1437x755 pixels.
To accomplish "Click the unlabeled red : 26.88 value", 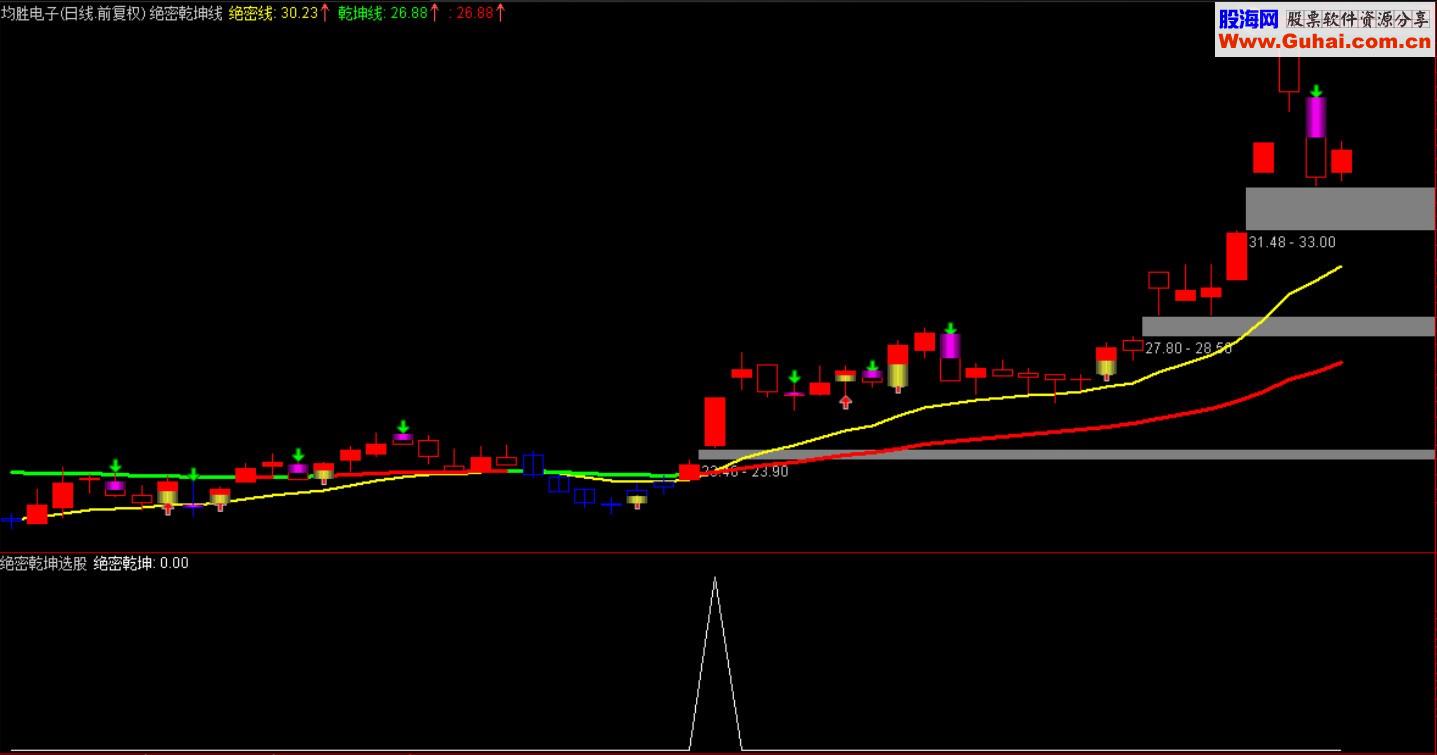I will tap(470, 13).
